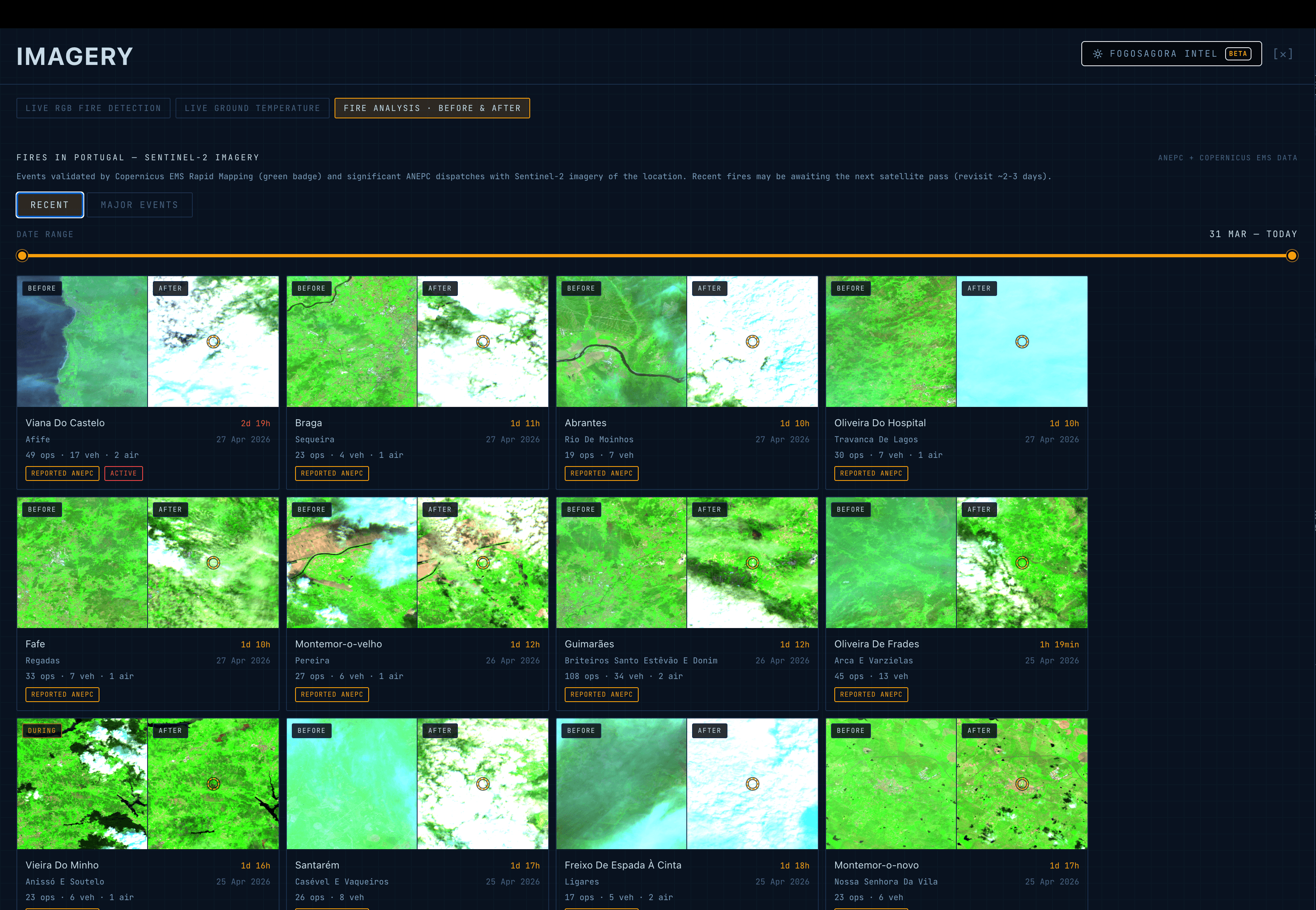Click the Montemor-o-velho card title

339,644
